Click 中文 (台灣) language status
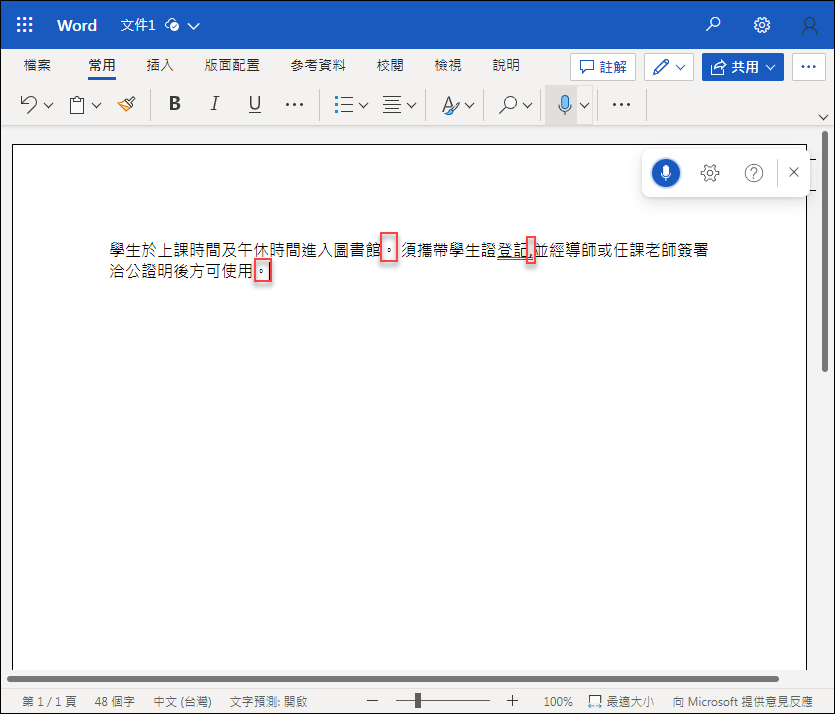 183,702
